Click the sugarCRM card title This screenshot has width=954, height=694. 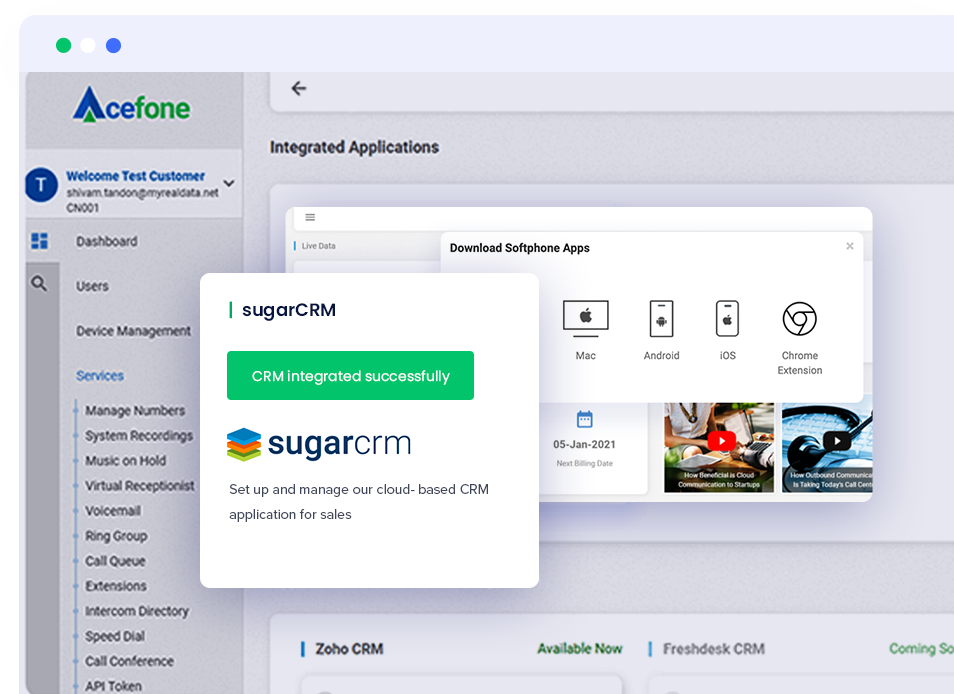[x=288, y=310]
